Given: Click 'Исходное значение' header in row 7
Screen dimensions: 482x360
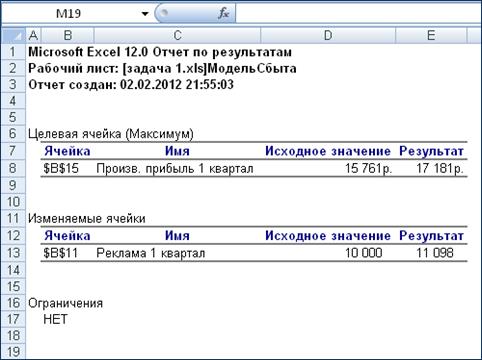Looking at the screenshot, I should [x=328, y=151].
